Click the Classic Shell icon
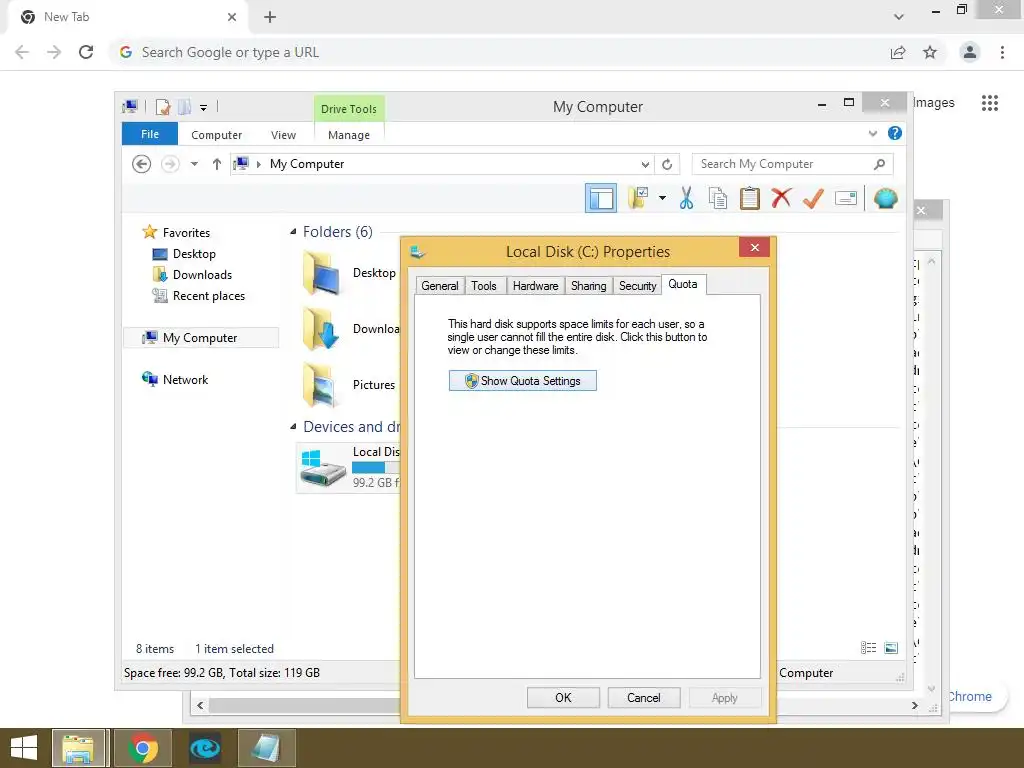This screenshot has width=1024, height=768. pyautogui.click(x=886, y=198)
